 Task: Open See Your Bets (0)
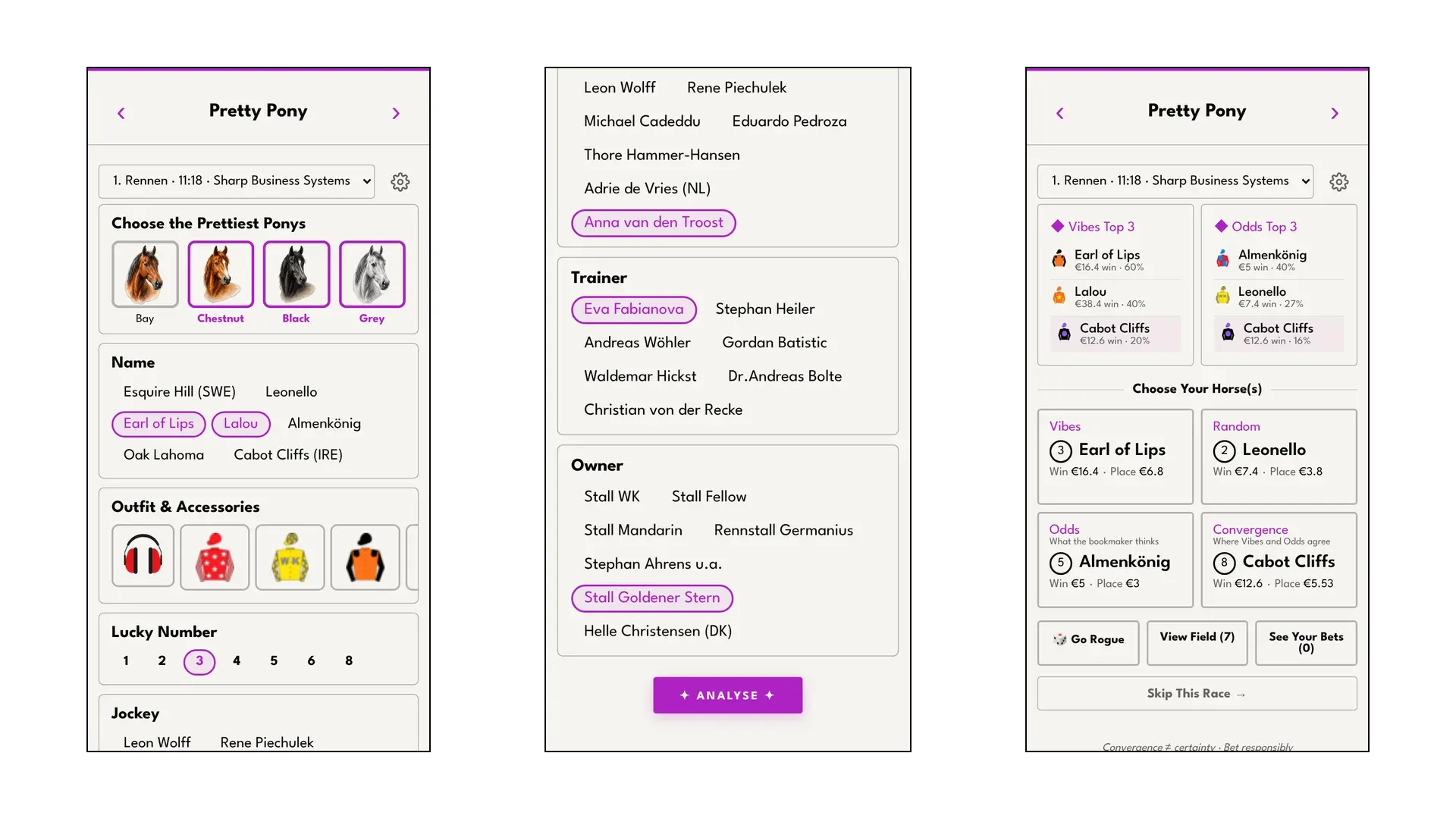click(1306, 643)
